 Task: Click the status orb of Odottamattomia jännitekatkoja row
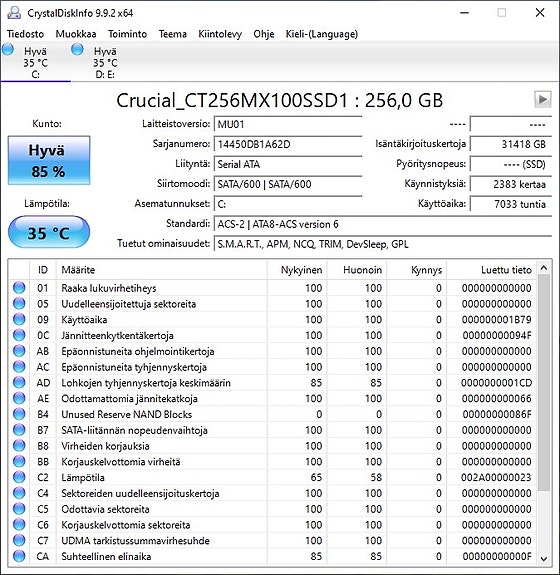[19, 398]
